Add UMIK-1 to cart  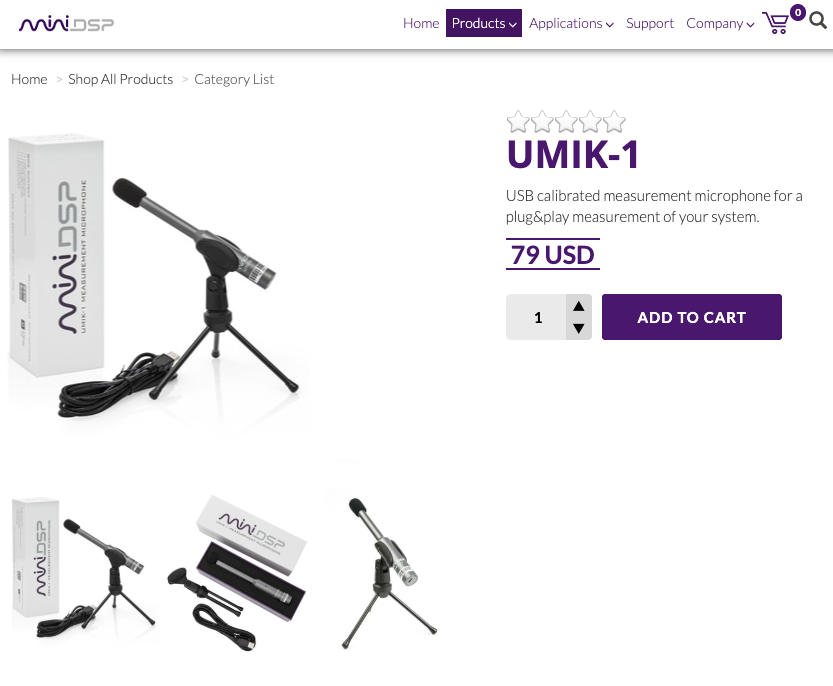692,317
